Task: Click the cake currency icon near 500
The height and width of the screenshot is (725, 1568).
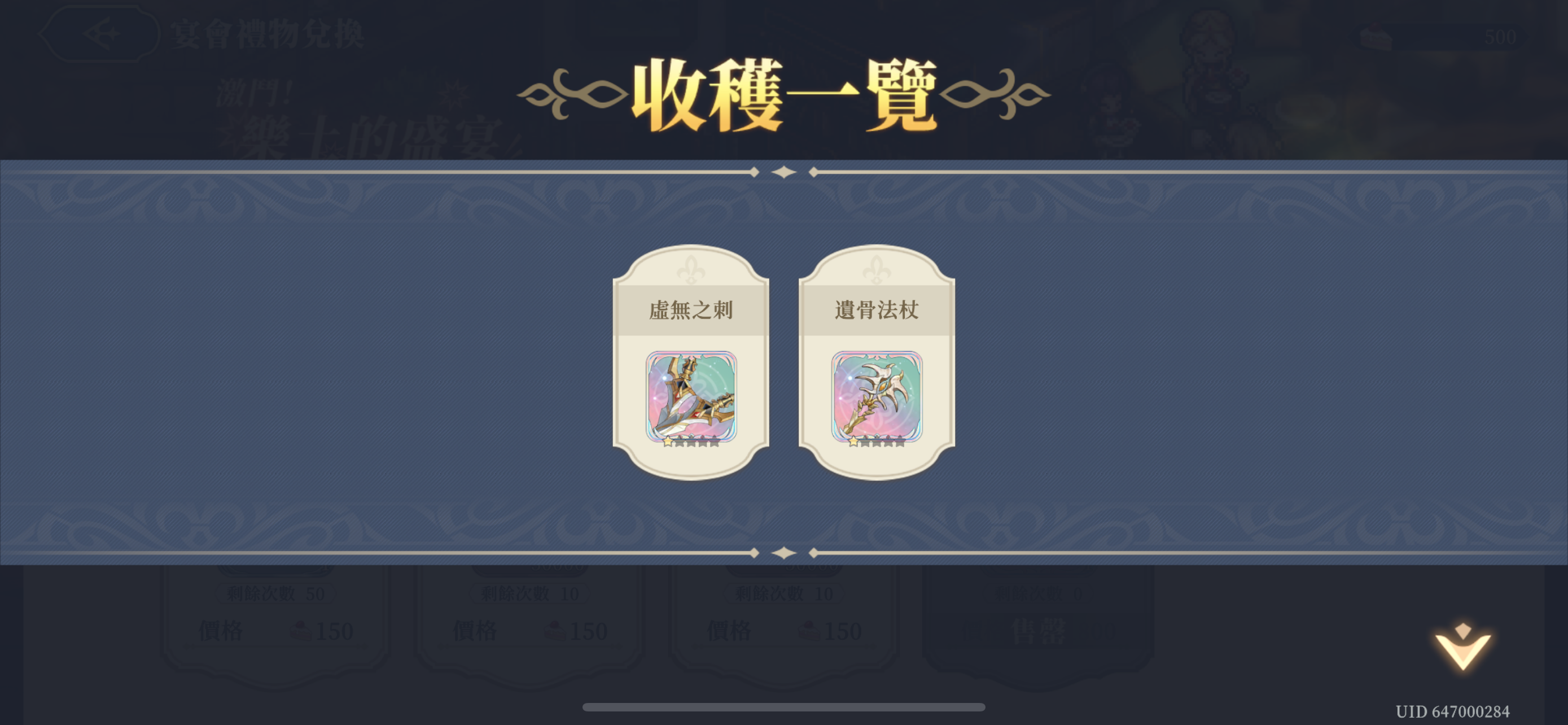Action: (x=1376, y=37)
